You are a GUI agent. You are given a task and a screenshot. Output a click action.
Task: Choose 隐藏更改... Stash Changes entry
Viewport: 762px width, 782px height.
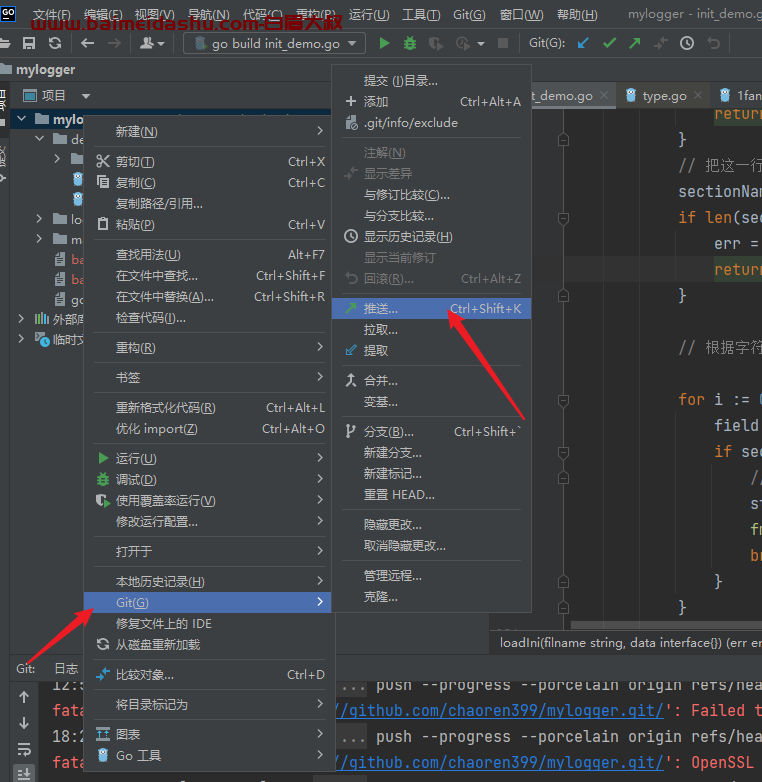[431, 524]
